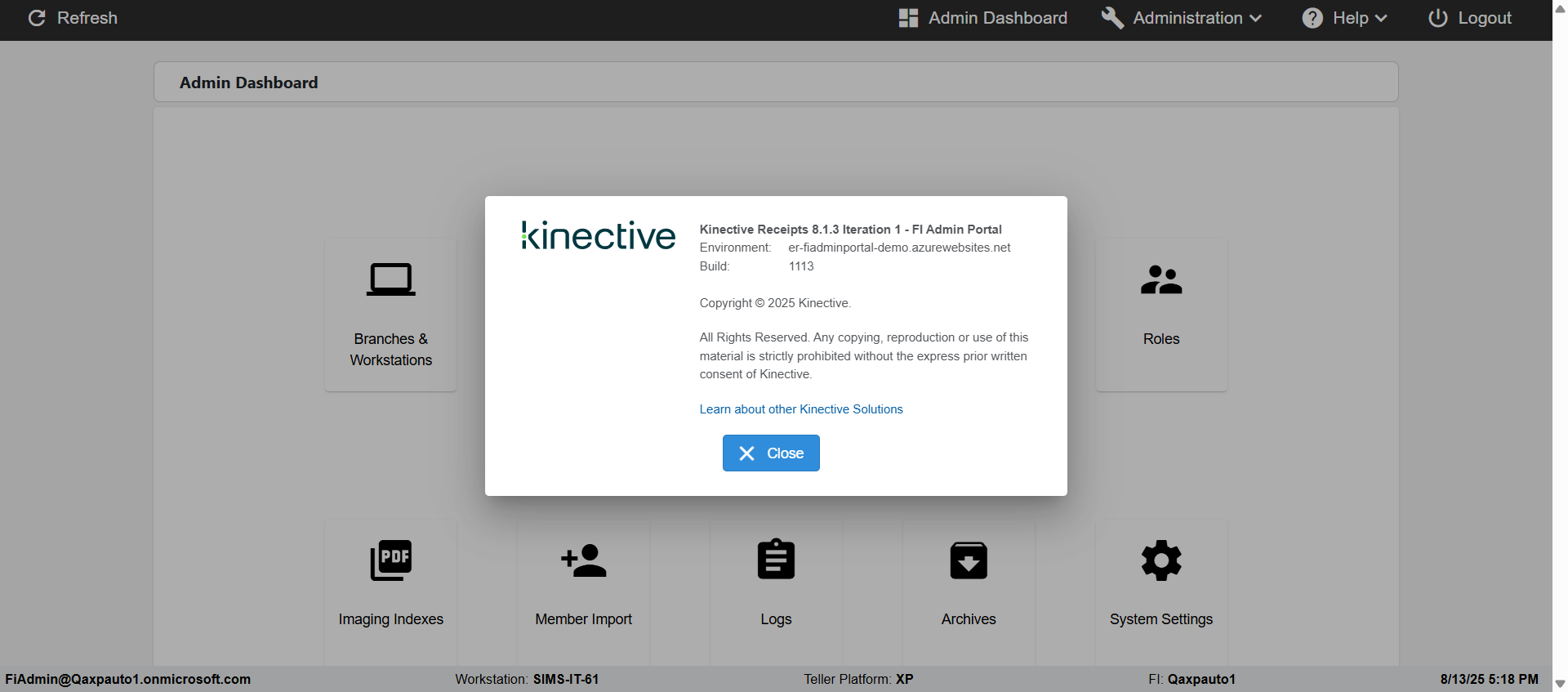Click the Kinective Receipts 8.1.3 version title
This screenshot has width=1568, height=692.
point(851,230)
